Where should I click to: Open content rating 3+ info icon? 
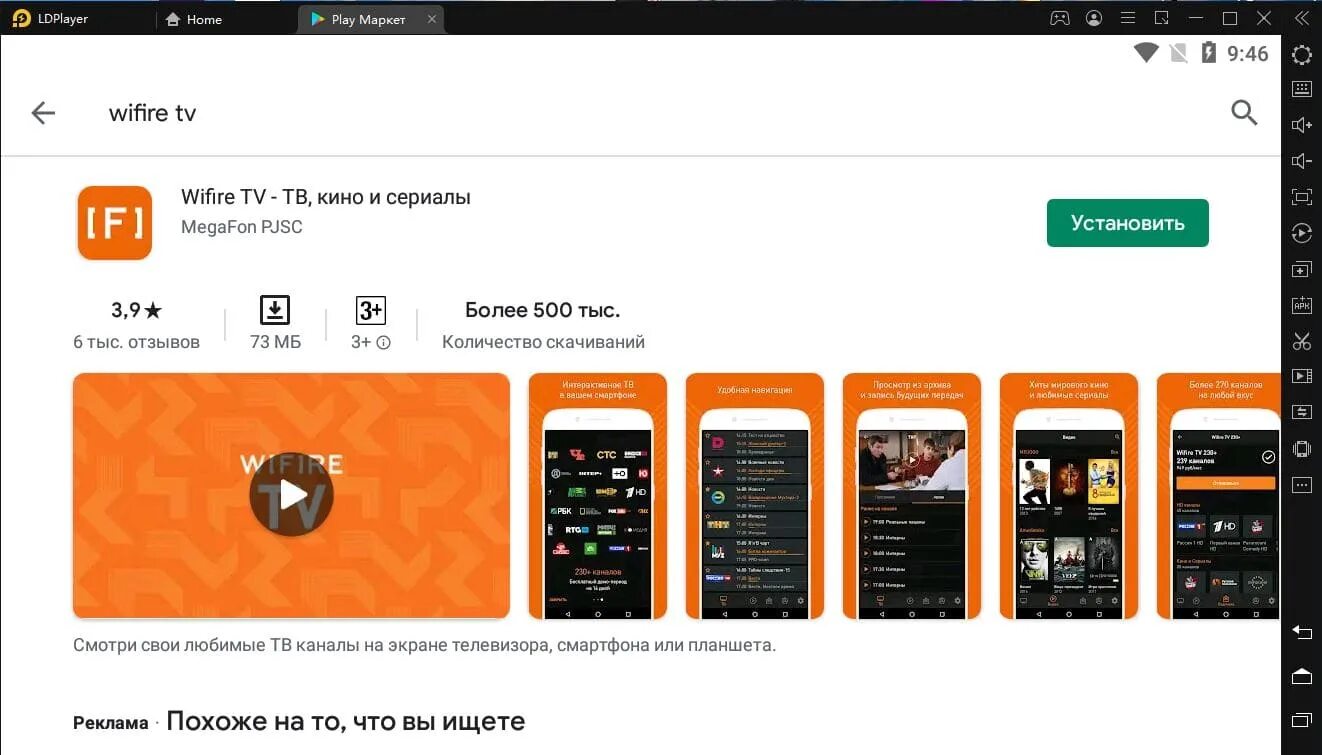pyautogui.click(x=383, y=342)
